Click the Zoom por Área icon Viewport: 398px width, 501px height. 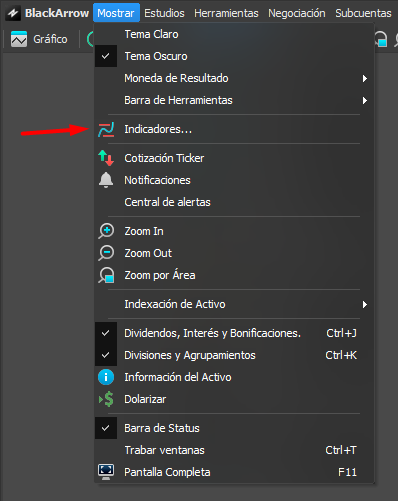click(x=106, y=275)
